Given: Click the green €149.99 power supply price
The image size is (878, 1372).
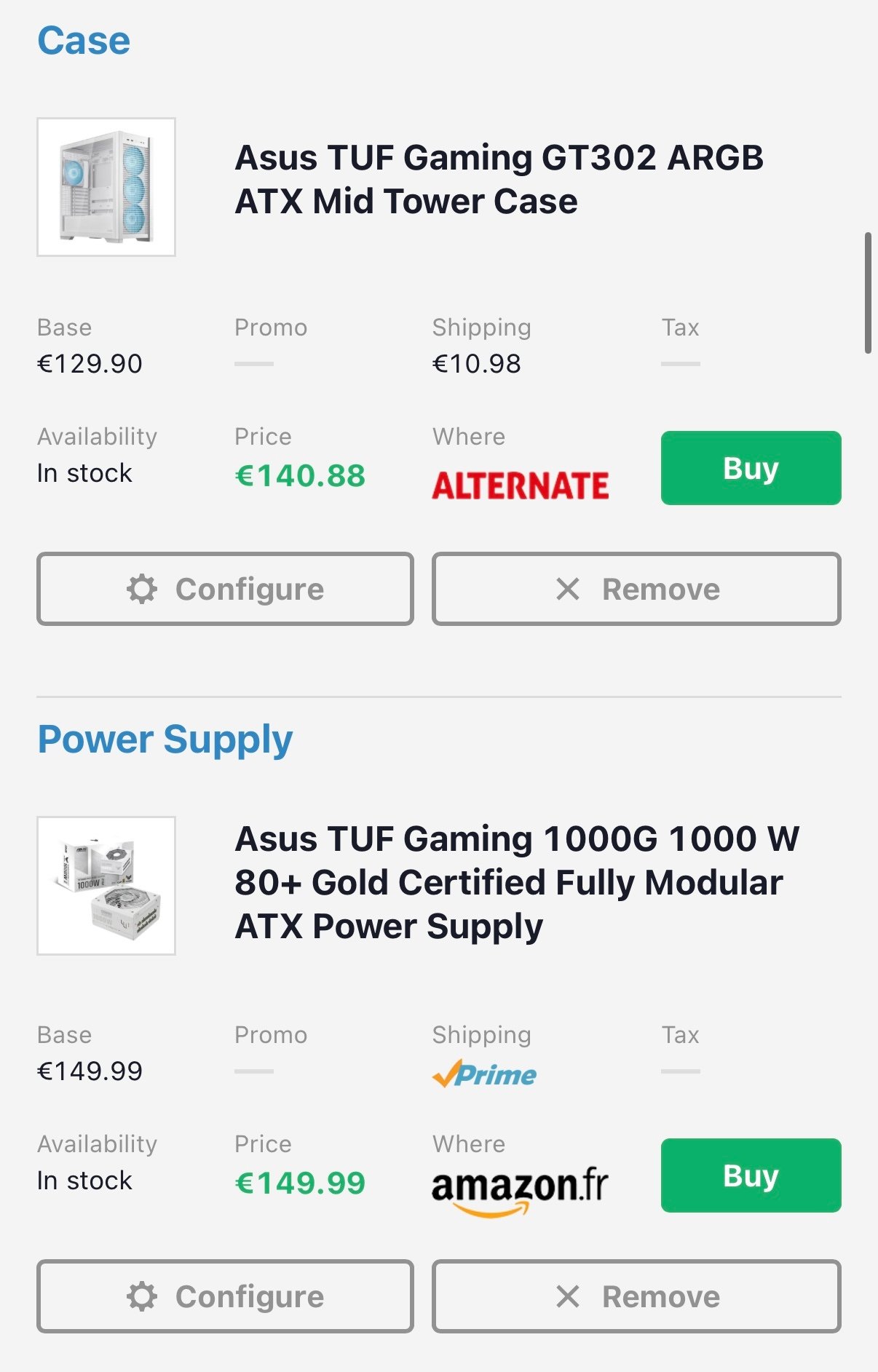Looking at the screenshot, I should pos(300,1183).
